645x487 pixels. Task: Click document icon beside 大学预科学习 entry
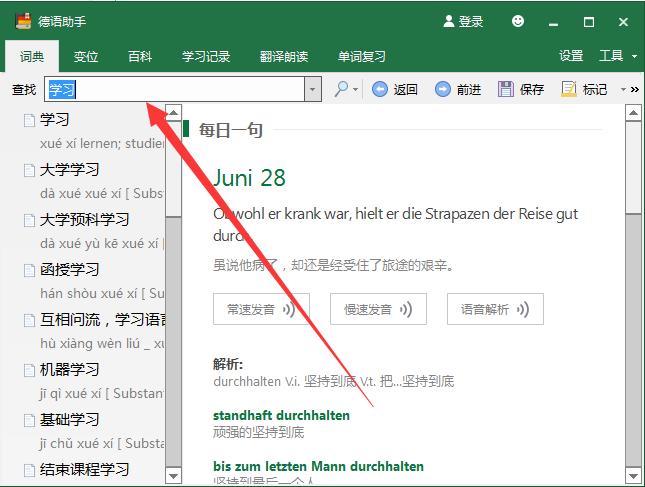[x=29, y=220]
